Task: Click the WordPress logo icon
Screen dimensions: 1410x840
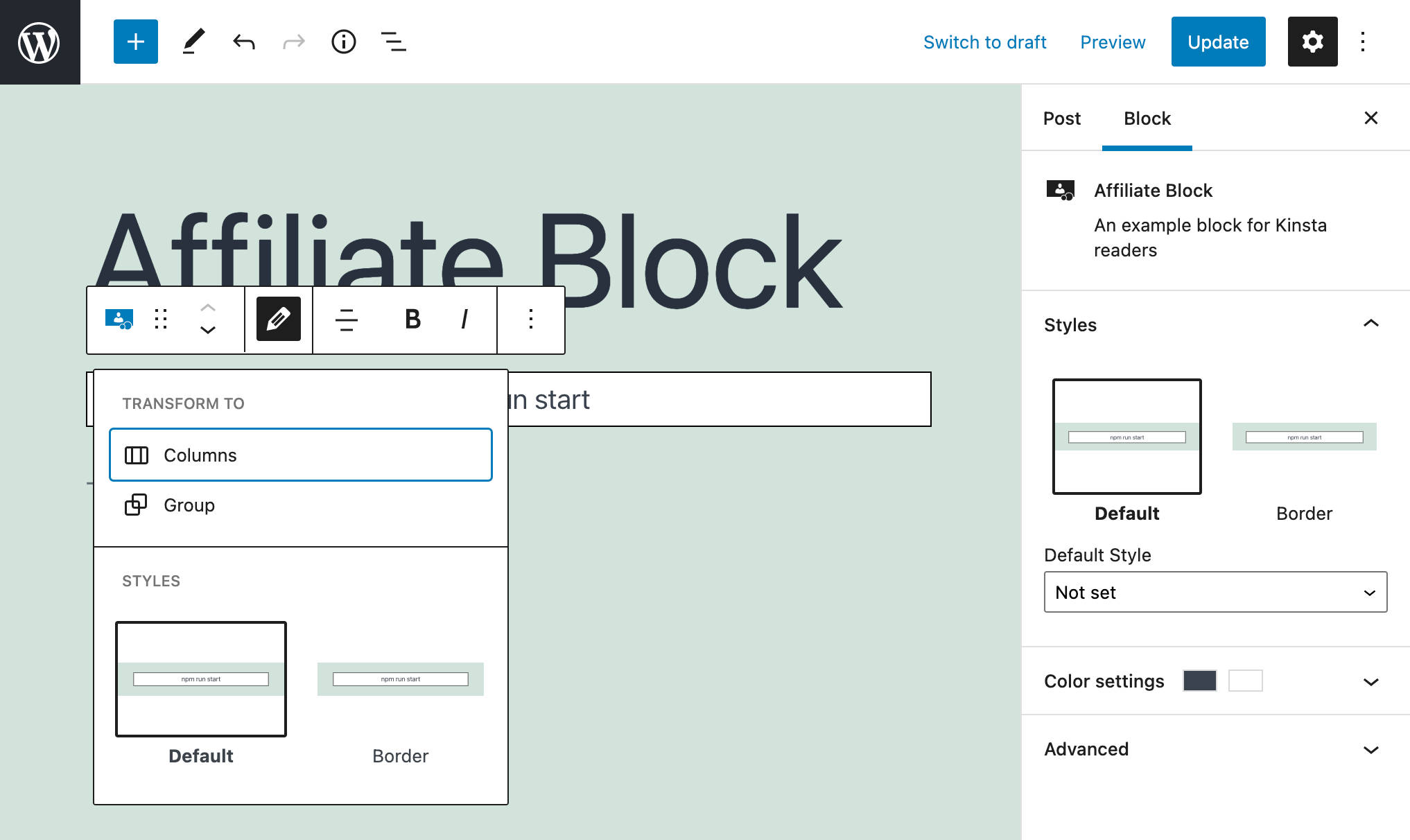Action: 40,42
